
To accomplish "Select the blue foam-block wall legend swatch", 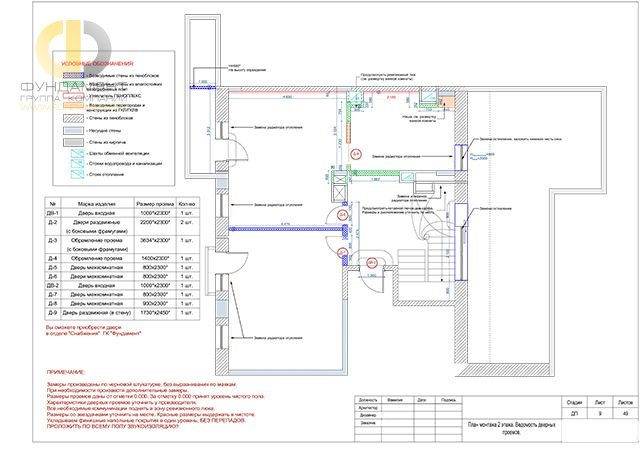I will 73,76.
